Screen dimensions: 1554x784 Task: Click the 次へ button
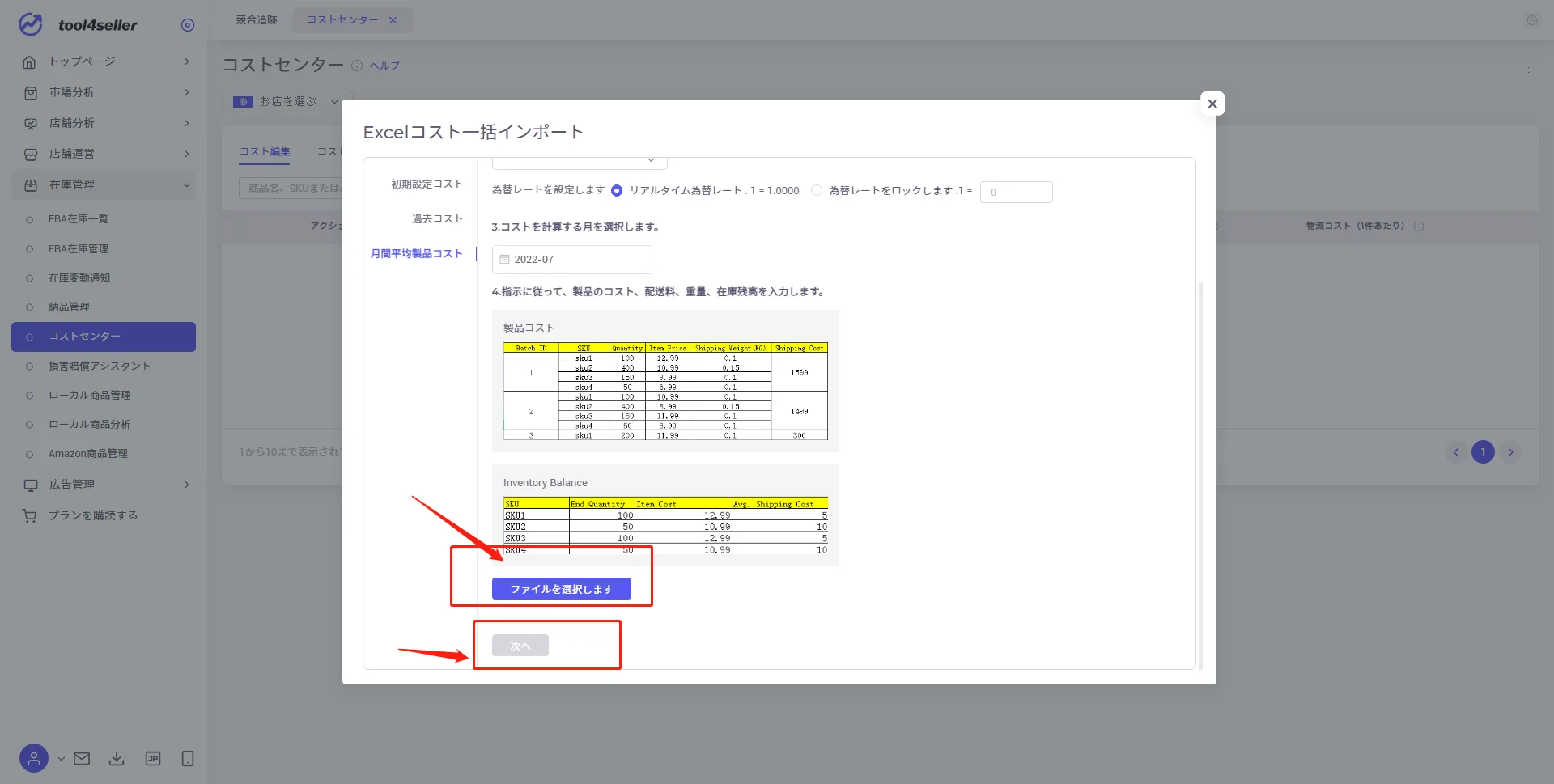click(x=520, y=646)
